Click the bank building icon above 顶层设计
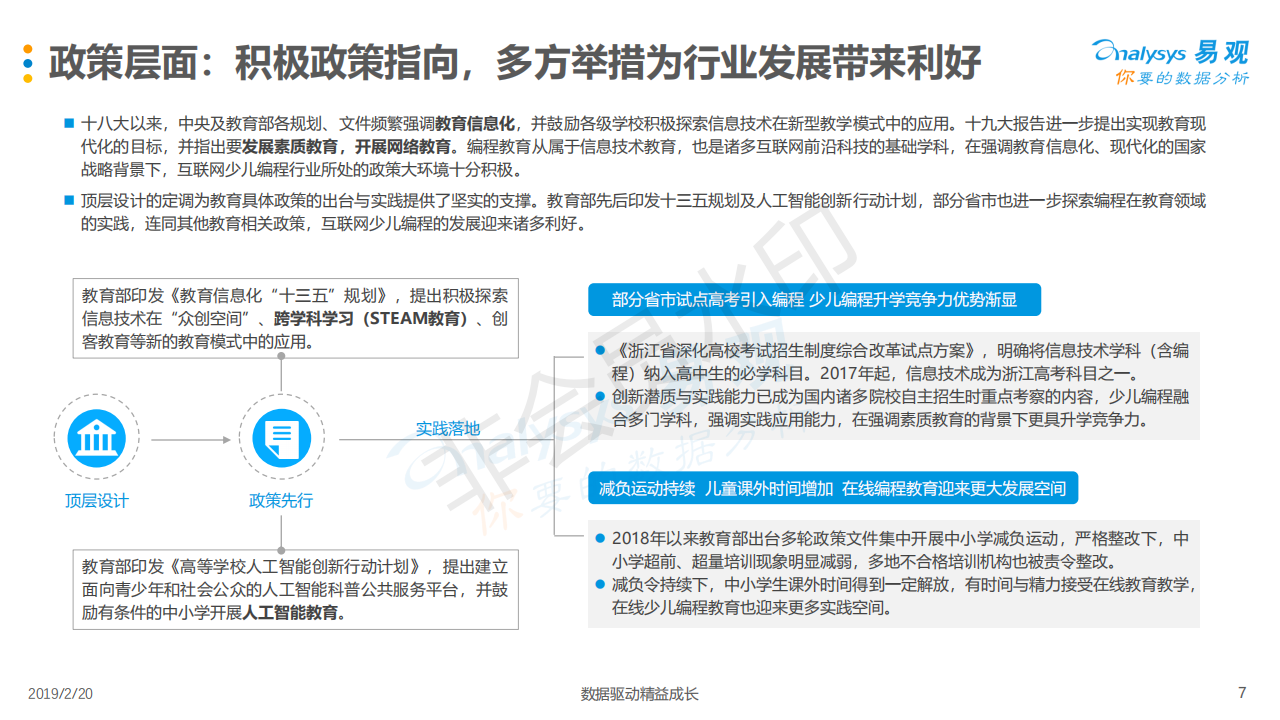This screenshot has width=1280, height=720. [x=96, y=439]
